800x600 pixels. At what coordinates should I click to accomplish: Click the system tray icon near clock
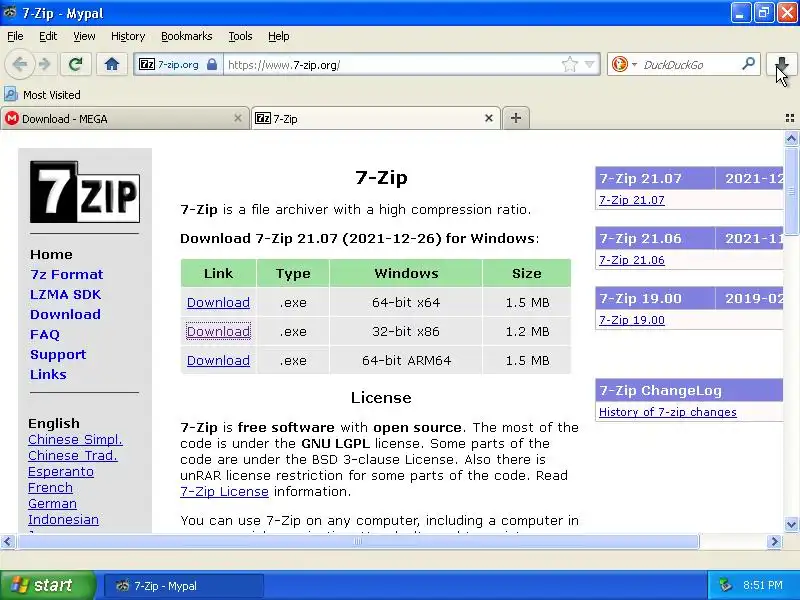tap(725, 585)
